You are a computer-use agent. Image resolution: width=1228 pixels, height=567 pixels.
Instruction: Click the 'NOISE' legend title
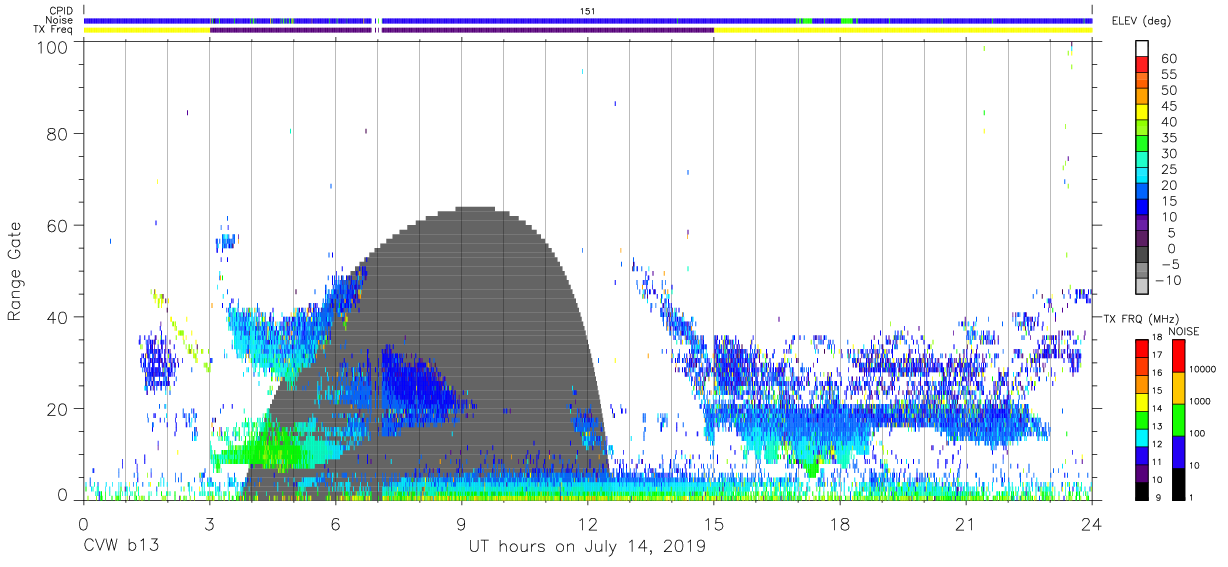click(x=1186, y=330)
